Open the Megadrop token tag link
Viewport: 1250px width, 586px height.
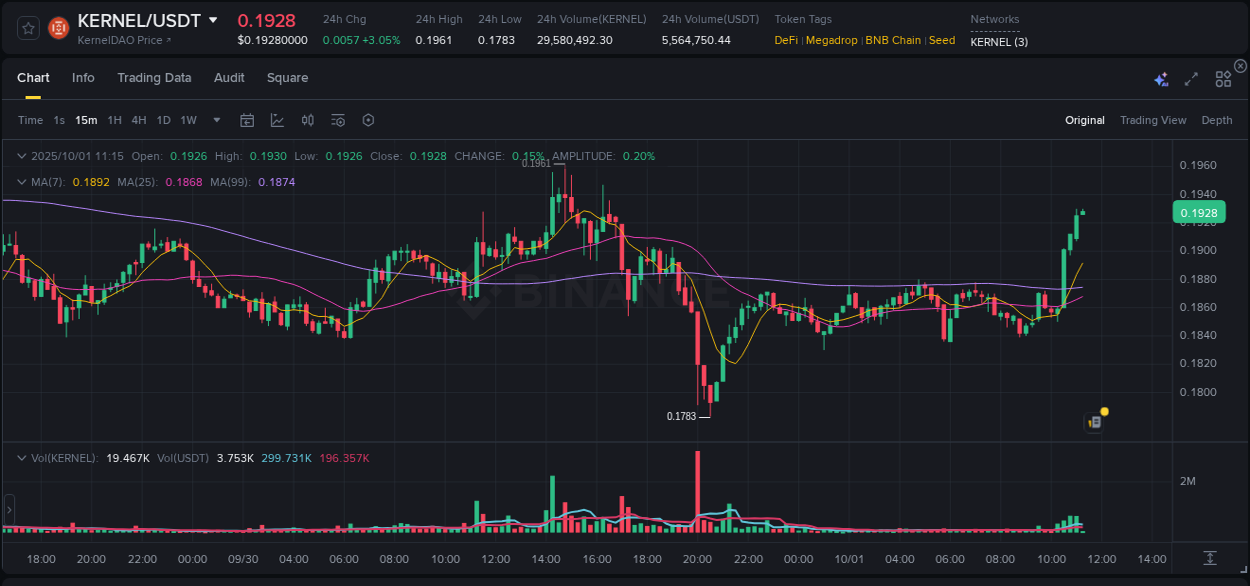(831, 41)
